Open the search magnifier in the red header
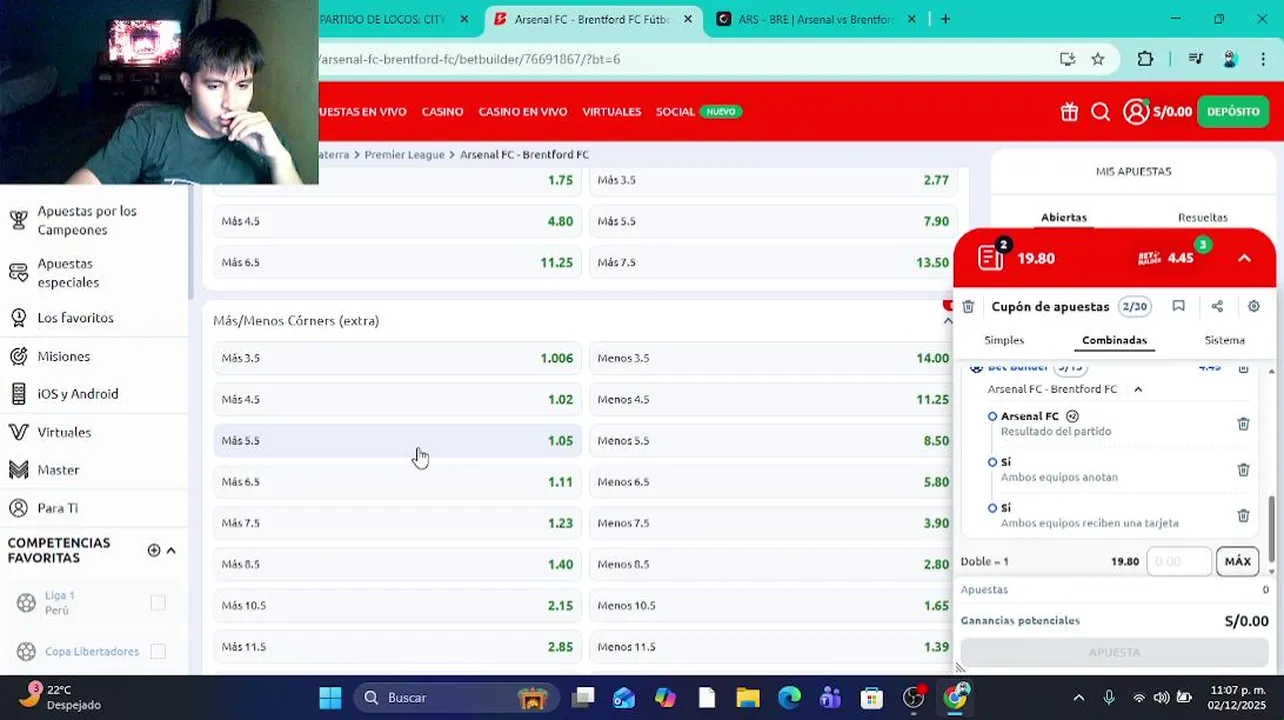Screen dimensions: 1284x720 [x=1101, y=112]
